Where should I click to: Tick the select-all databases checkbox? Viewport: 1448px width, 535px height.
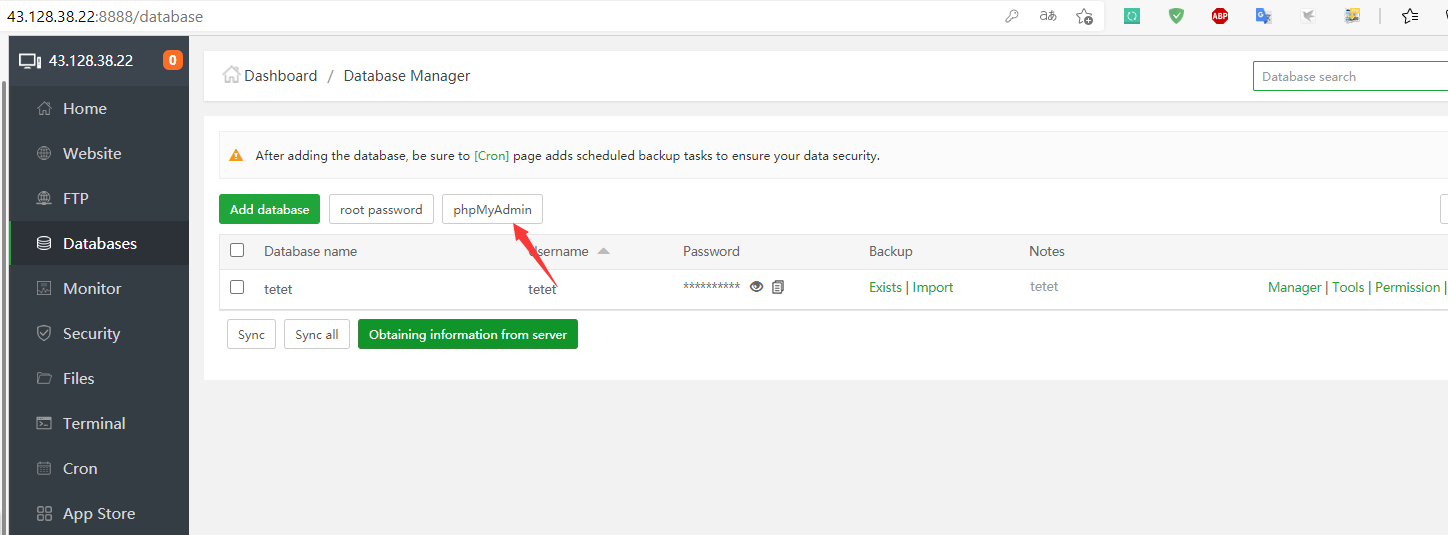(x=237, y=251)
